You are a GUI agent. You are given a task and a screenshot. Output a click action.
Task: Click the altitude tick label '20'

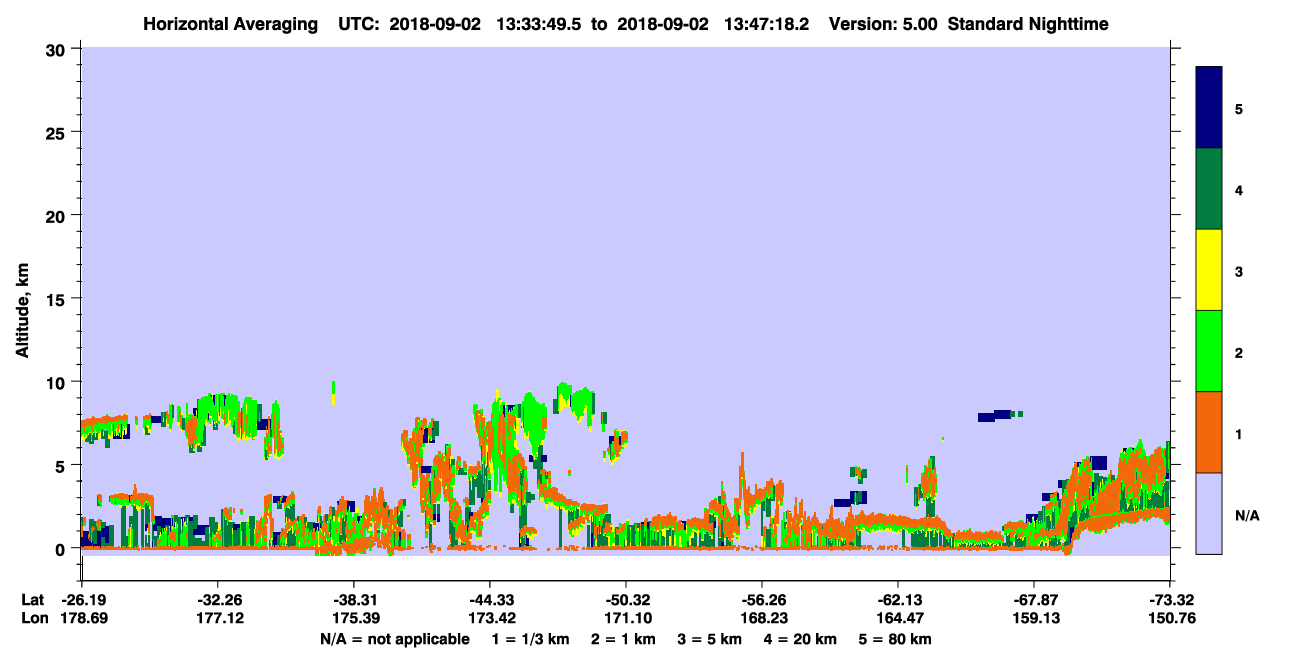pyautogui.click(x=58, y=215)
